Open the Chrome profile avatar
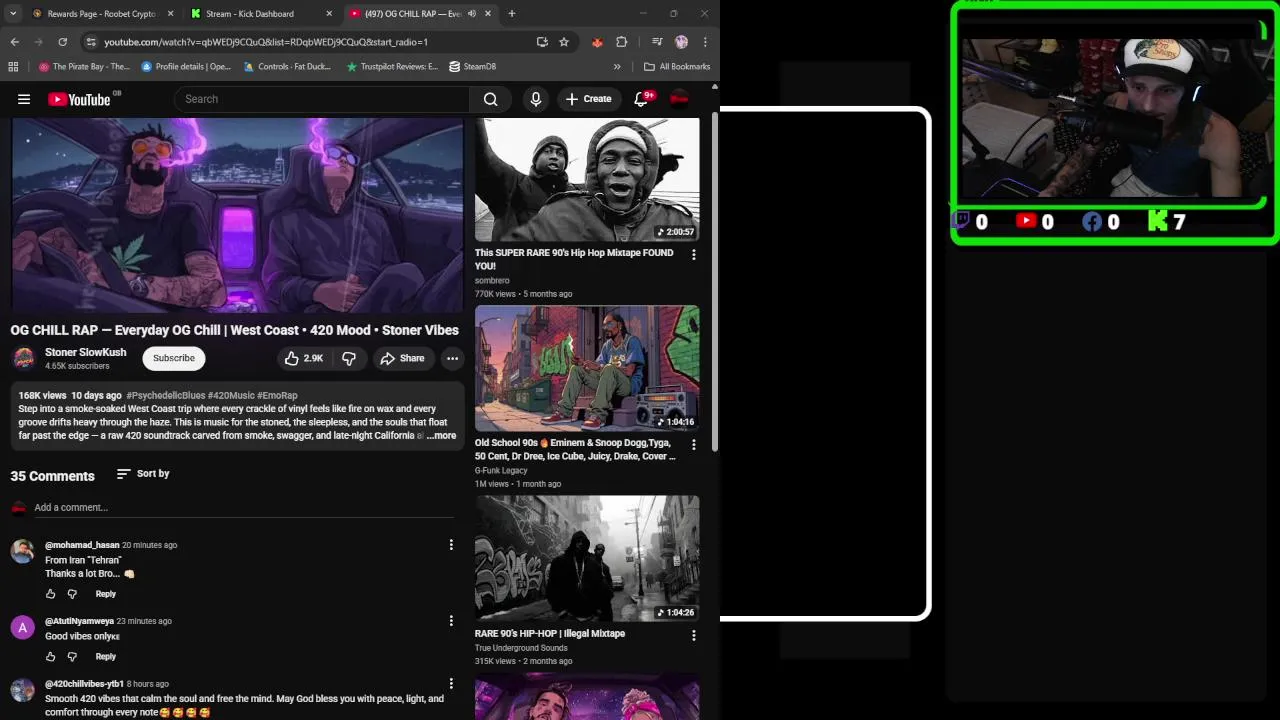Image resolution: width=1280 pixels, height=720 pixels. (682, 42)
